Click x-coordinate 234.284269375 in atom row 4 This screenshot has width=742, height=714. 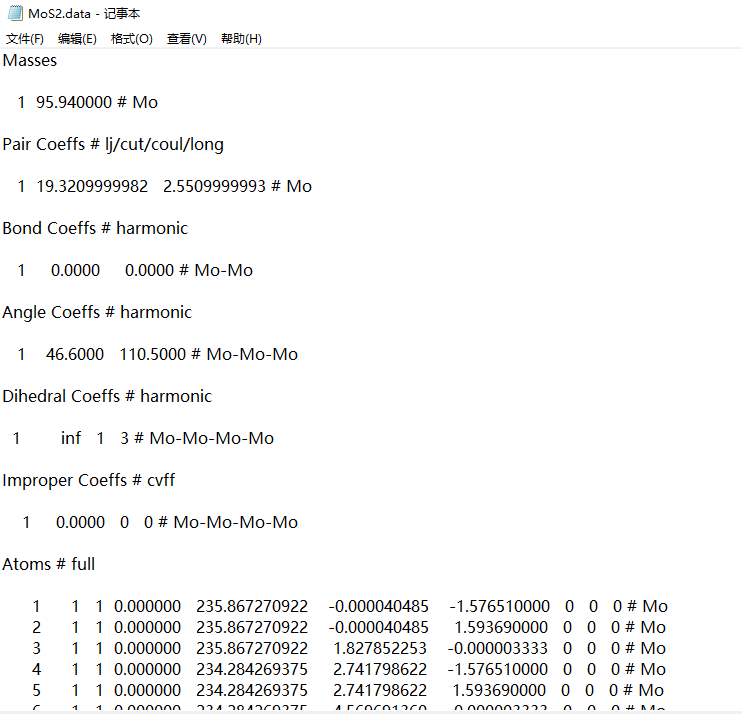point(252,669)
